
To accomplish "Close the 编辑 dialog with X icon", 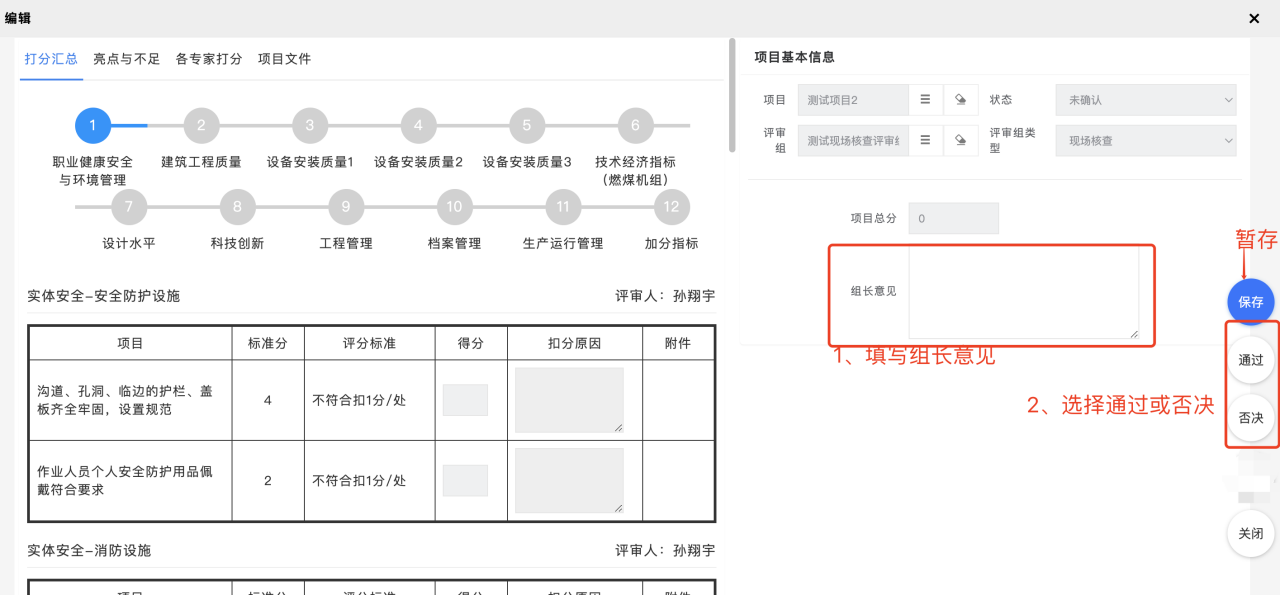I will pos(1254,18).
